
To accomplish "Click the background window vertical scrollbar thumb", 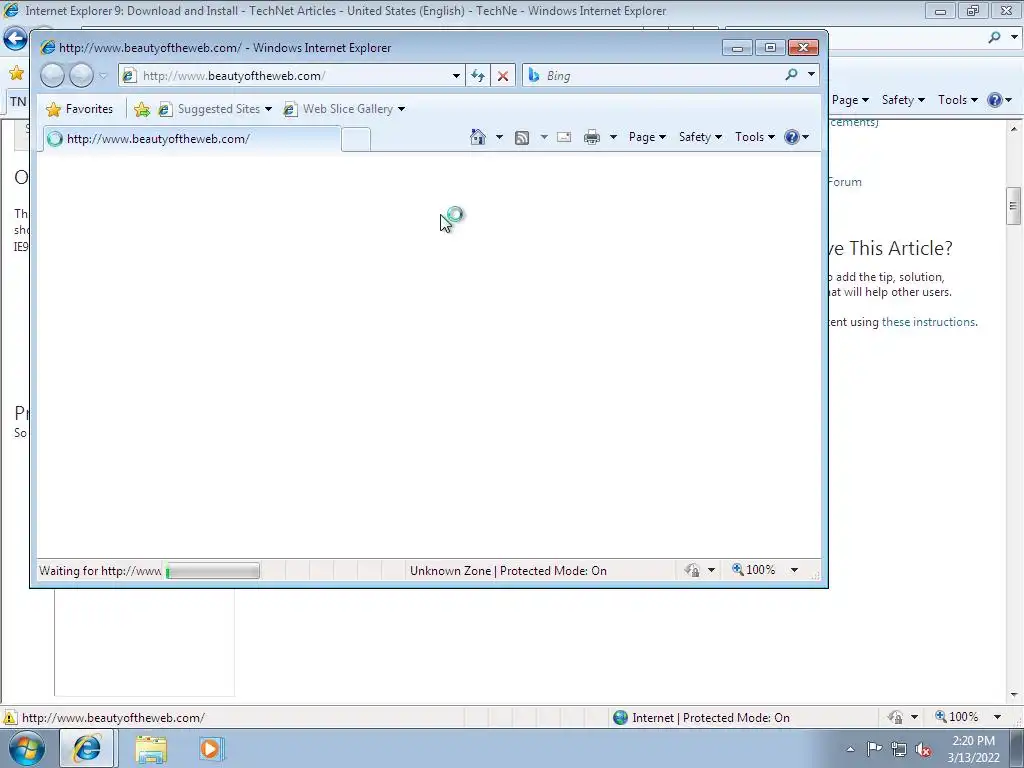I will 1014,206.
